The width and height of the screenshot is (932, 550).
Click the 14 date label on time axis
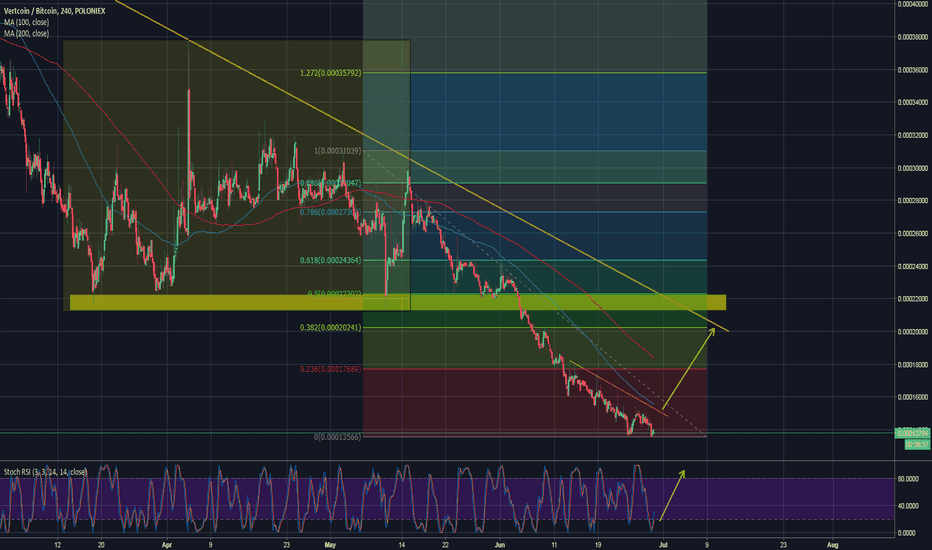pyautogui.click(x=402, y=545)
